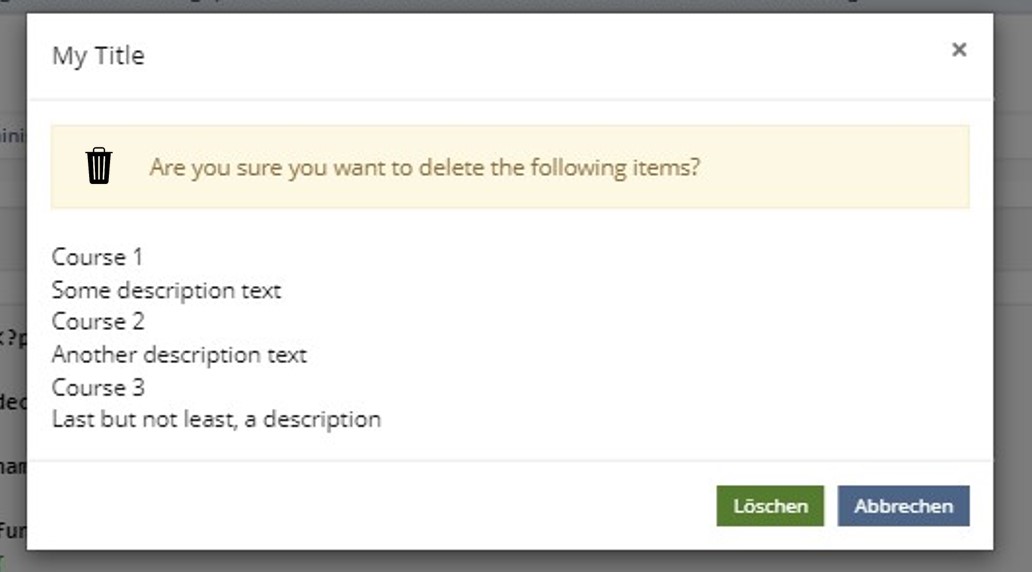The height and width of the screenshot is (572, 1032).
Task: Select the Course 1 item
Action: click(97, 257)
